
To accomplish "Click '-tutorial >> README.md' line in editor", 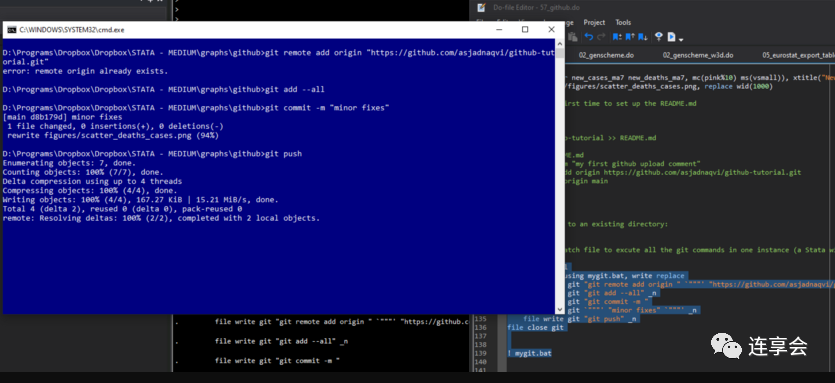I will (x=611, y=138).
